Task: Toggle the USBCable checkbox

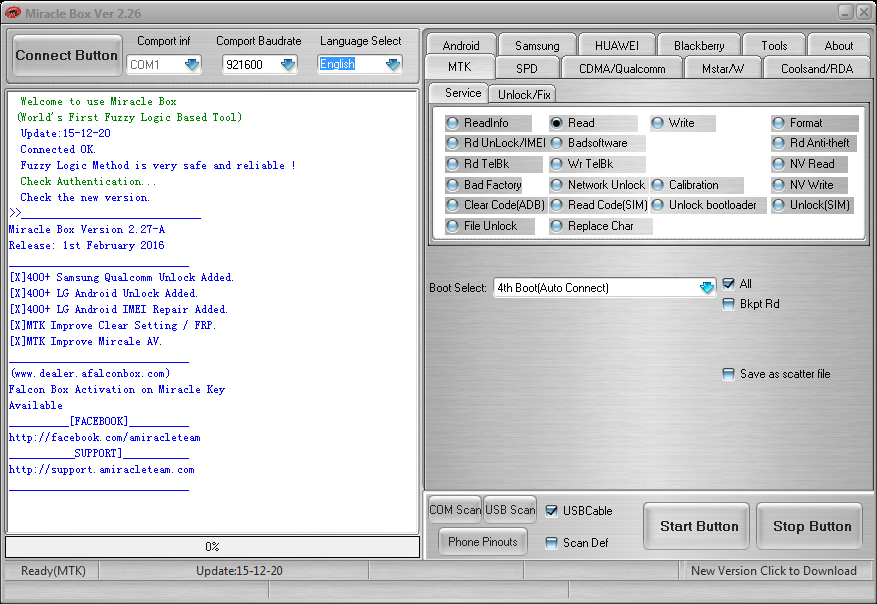Action: 551,511
